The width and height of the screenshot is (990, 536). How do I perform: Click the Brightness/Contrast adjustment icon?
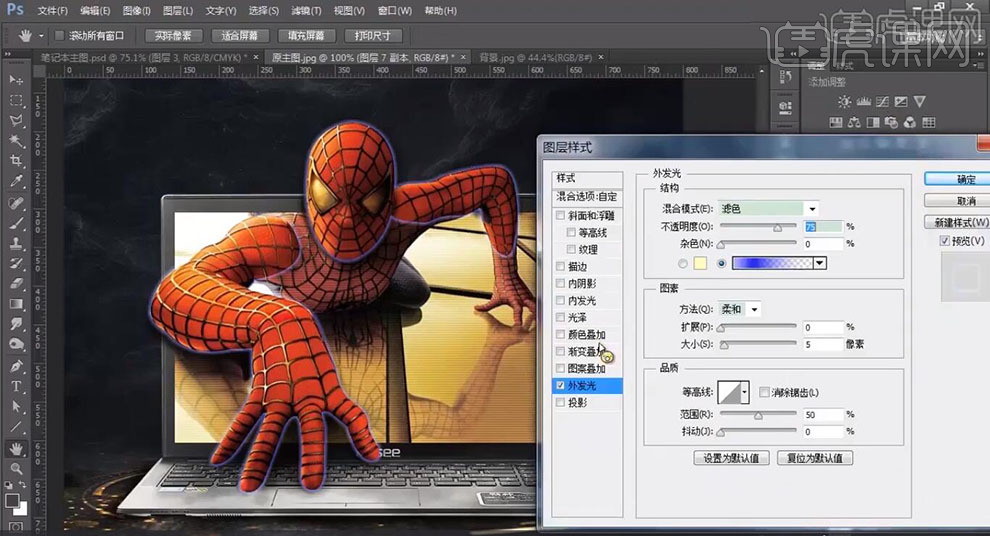845,101
